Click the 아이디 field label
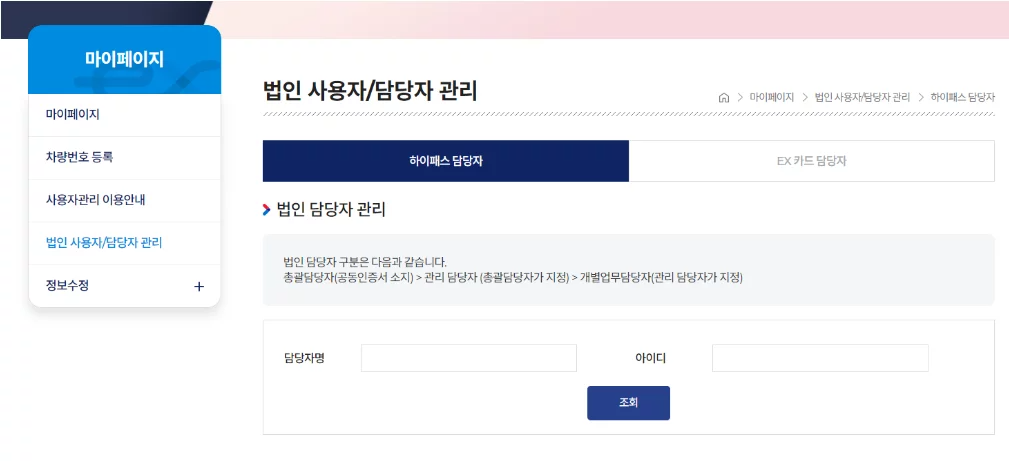Image resolution: width=1009 pixels, height=461 pixels. [651, 358]
